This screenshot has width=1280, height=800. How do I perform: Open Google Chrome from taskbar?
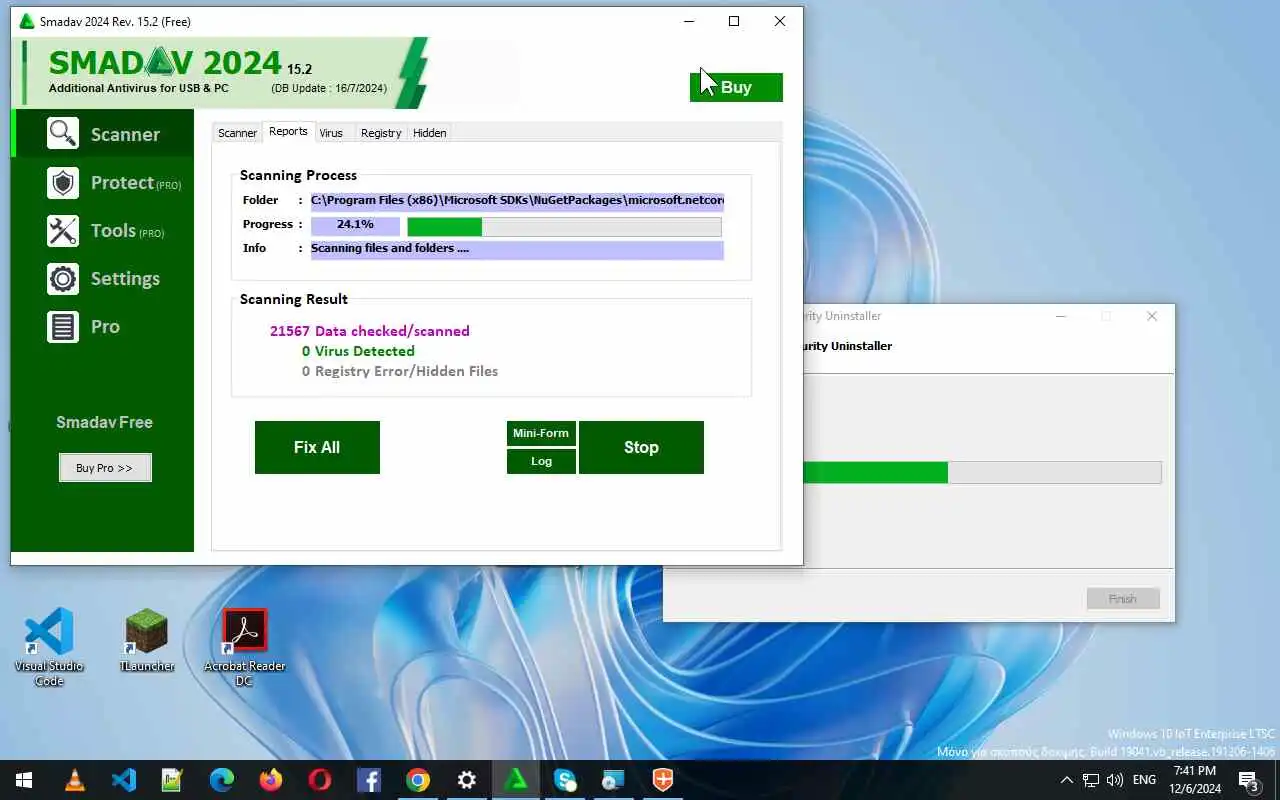click(x=418, y=780)
